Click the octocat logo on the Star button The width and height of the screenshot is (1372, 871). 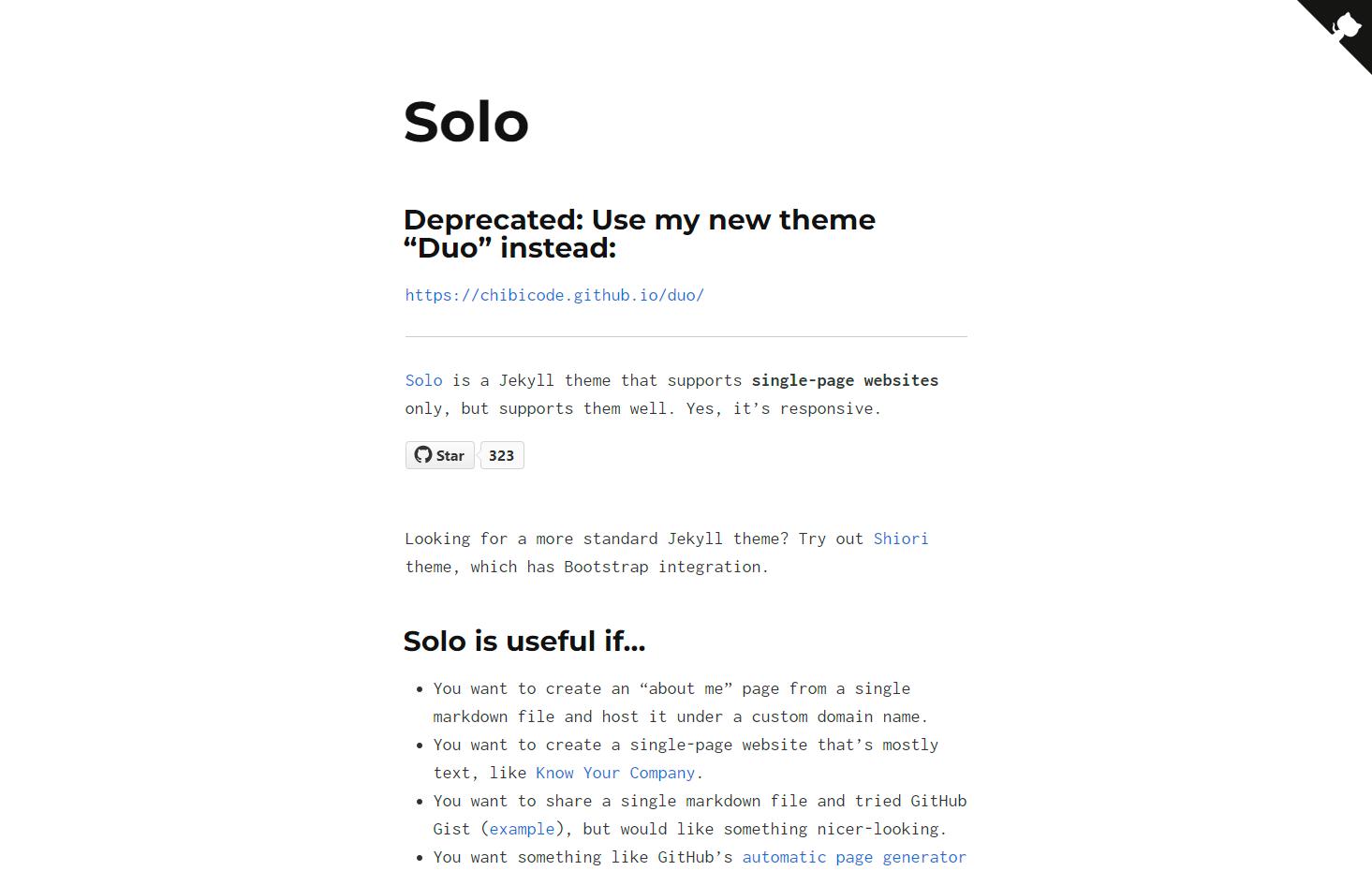423,455
